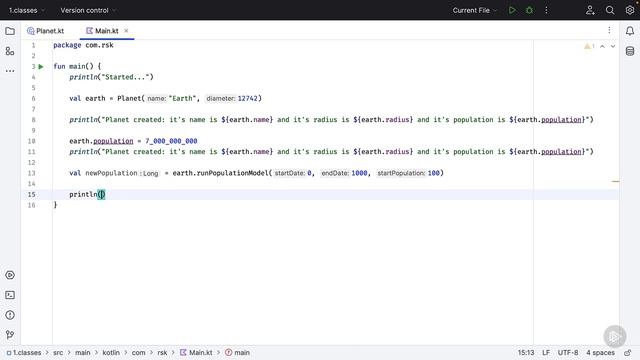Switch to the Planet.kt tab

[46, 31]
